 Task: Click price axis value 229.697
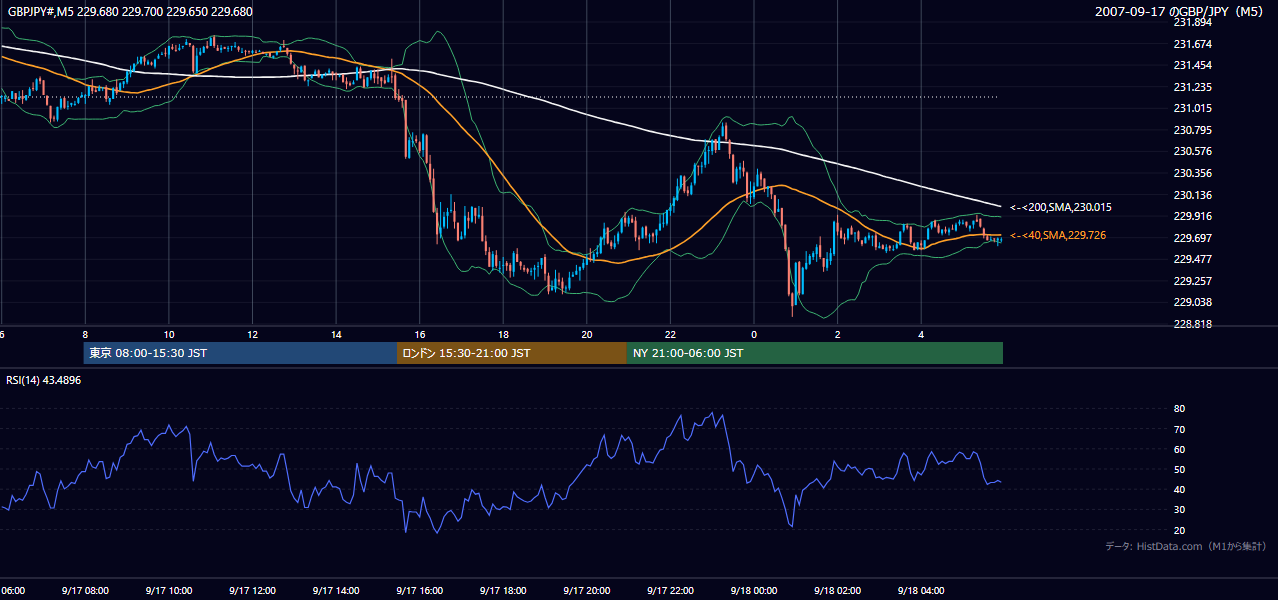[x=1192, y=238]
